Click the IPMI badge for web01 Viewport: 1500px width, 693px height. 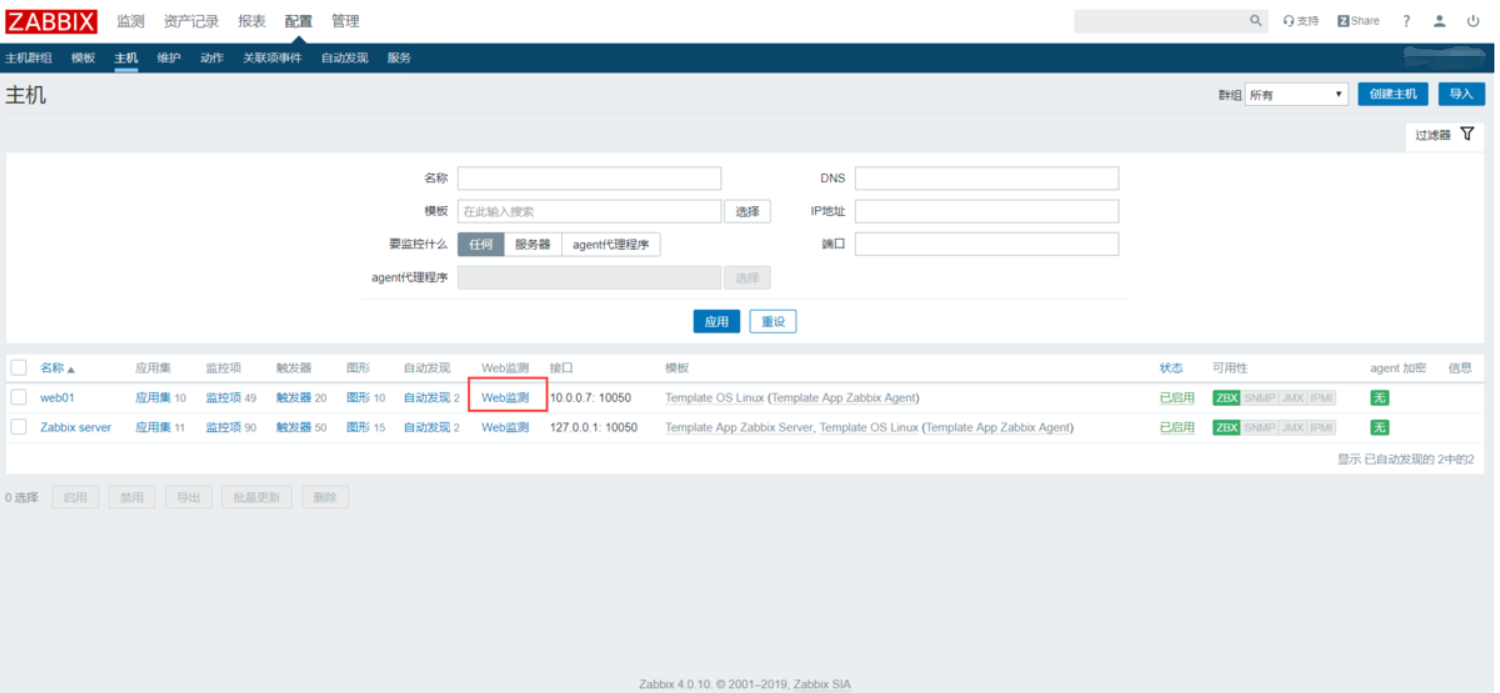coord(1322,398)
